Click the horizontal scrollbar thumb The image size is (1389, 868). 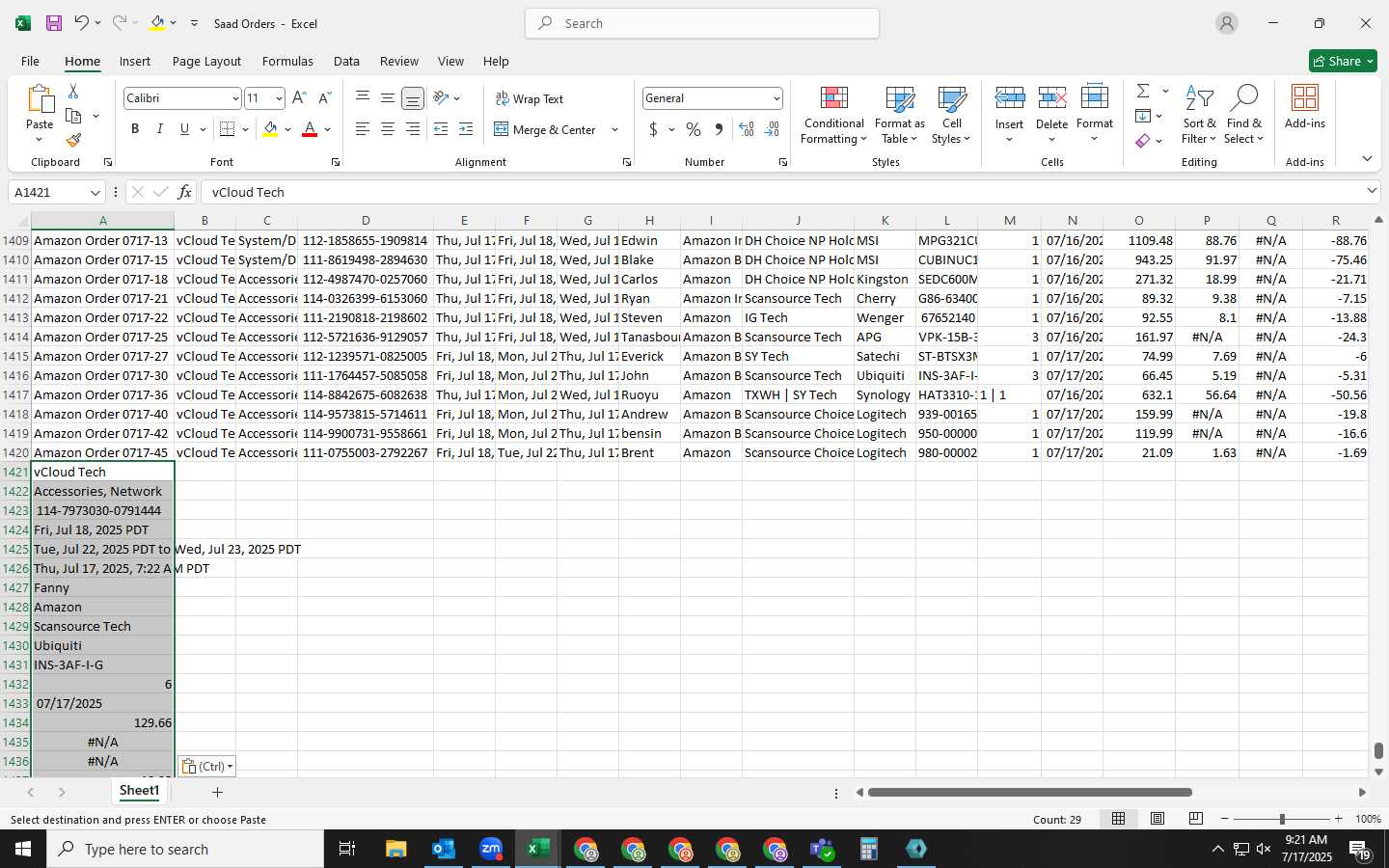(1029, 793)
